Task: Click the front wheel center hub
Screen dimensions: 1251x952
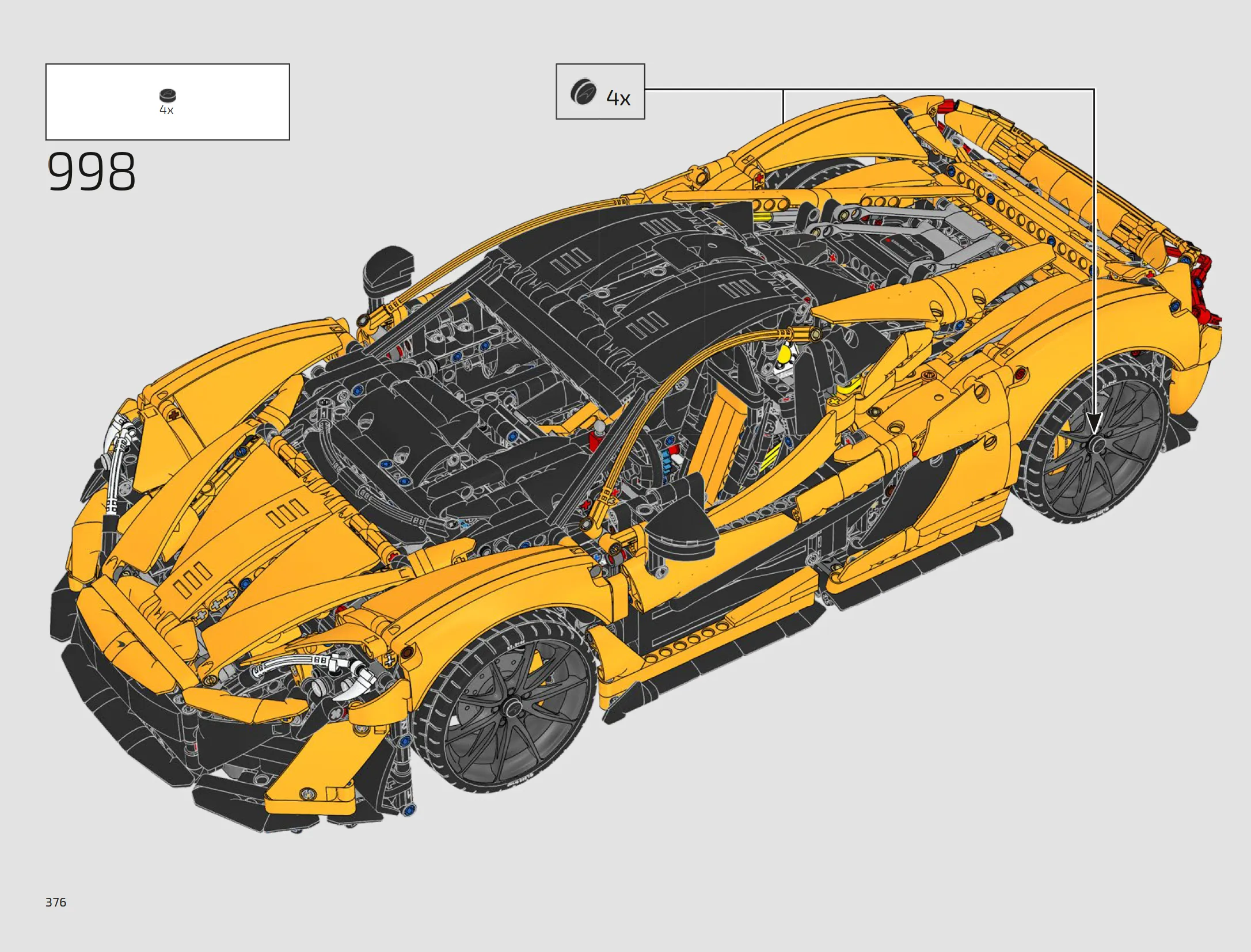Action: [x=512, y=707]
